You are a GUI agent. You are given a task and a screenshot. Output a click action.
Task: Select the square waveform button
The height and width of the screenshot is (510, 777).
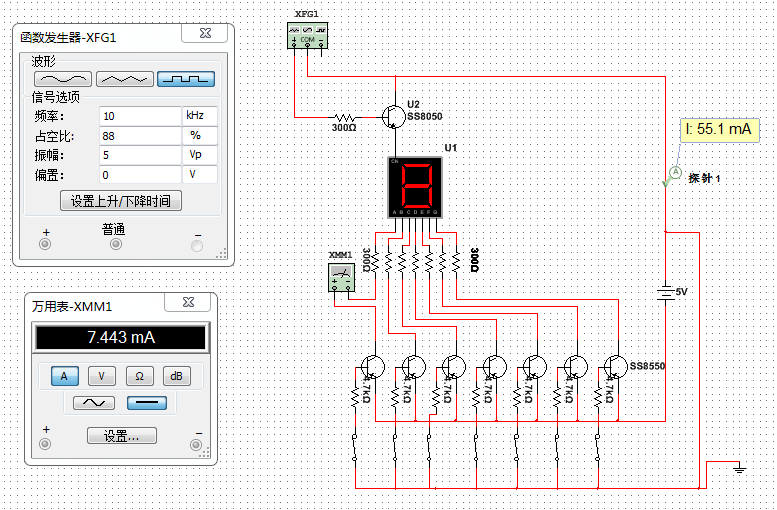186,78
